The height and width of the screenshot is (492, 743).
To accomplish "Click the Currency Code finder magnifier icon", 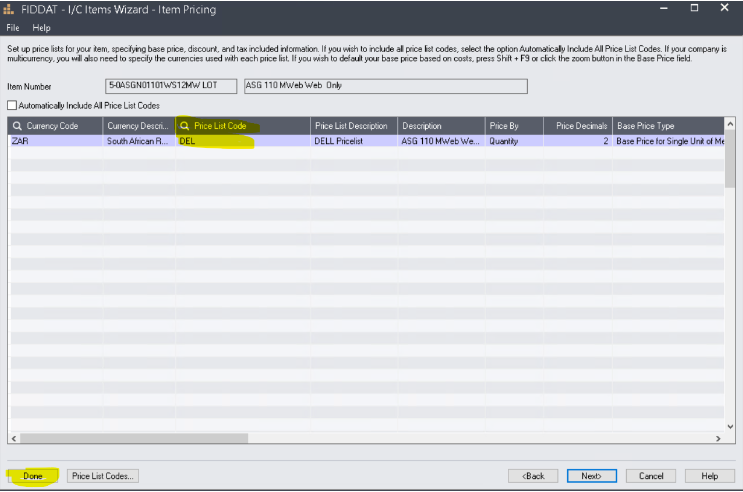I will click(17, 126).
